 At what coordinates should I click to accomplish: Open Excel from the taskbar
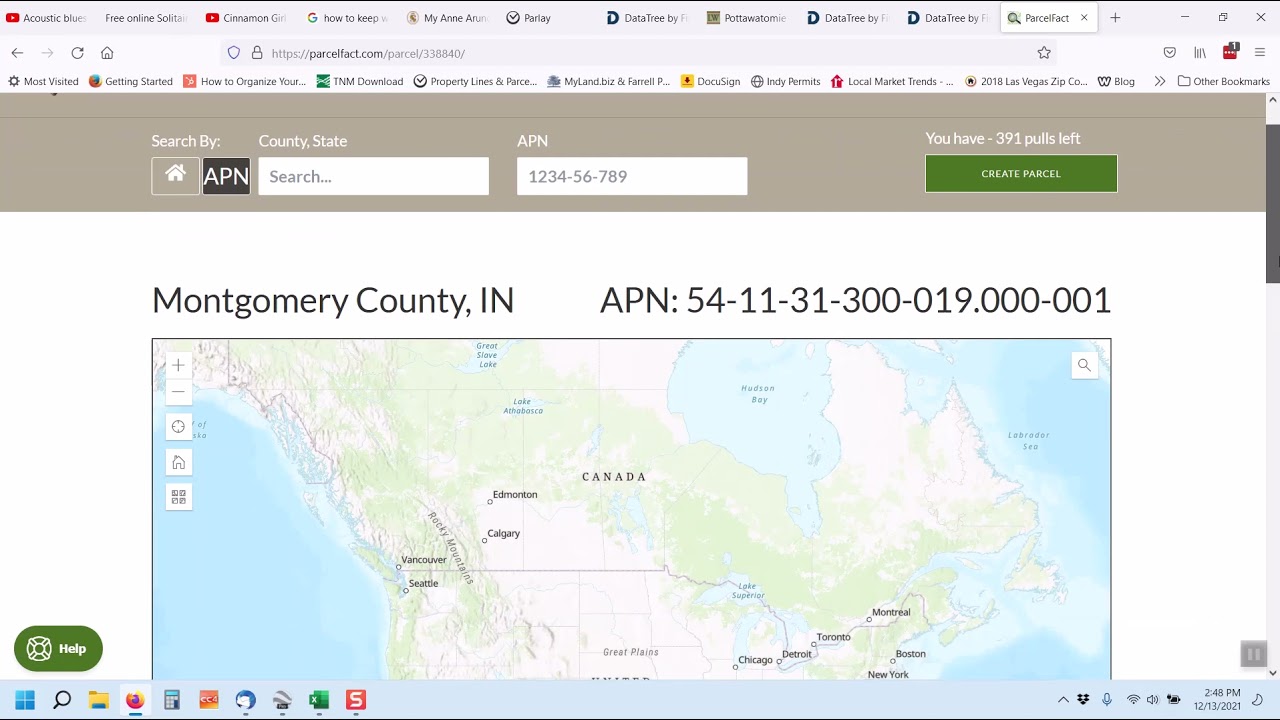click(319, 700)
